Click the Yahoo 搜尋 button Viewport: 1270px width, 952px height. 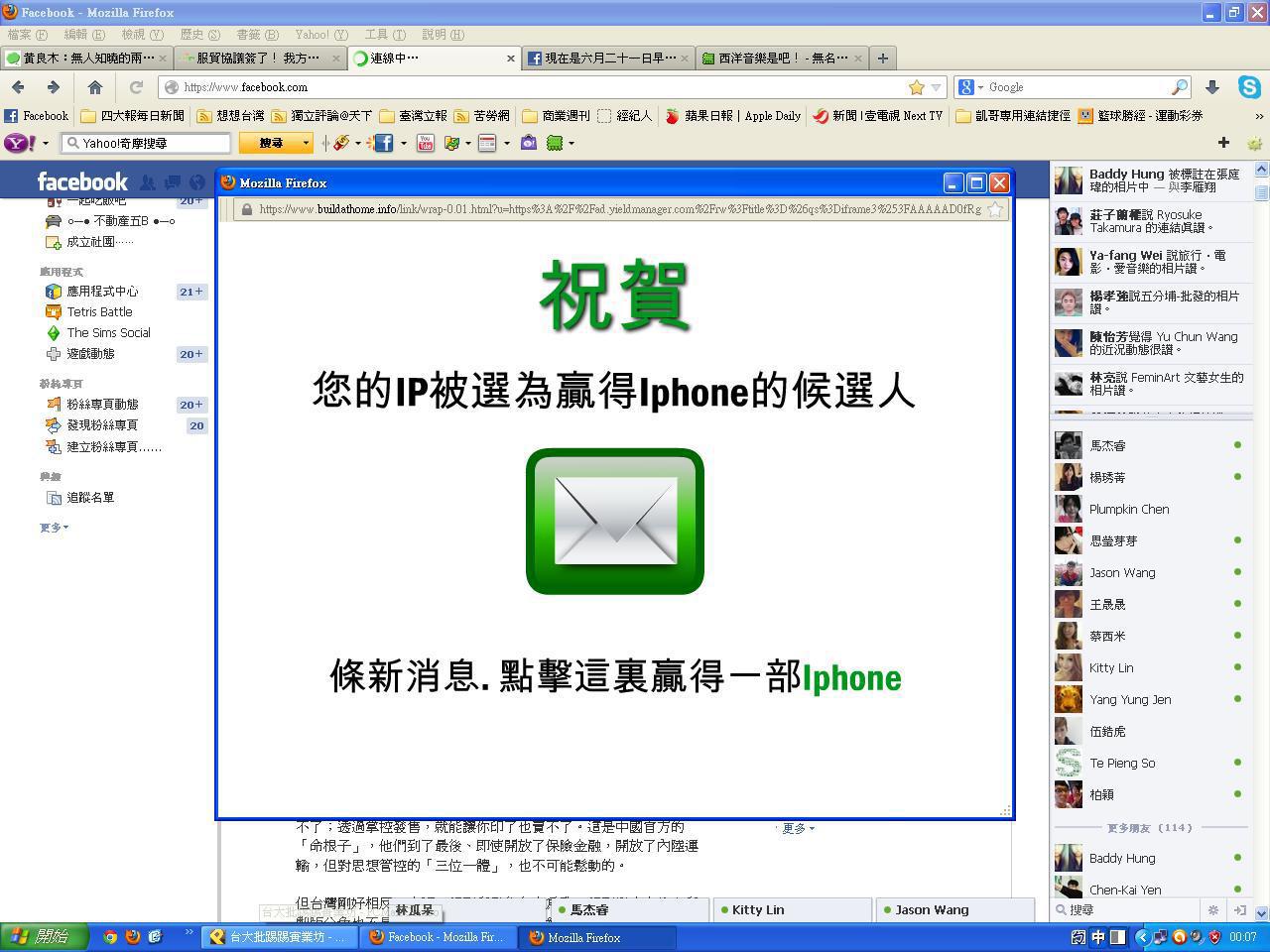pyautogui.click(x=271, y=143)
